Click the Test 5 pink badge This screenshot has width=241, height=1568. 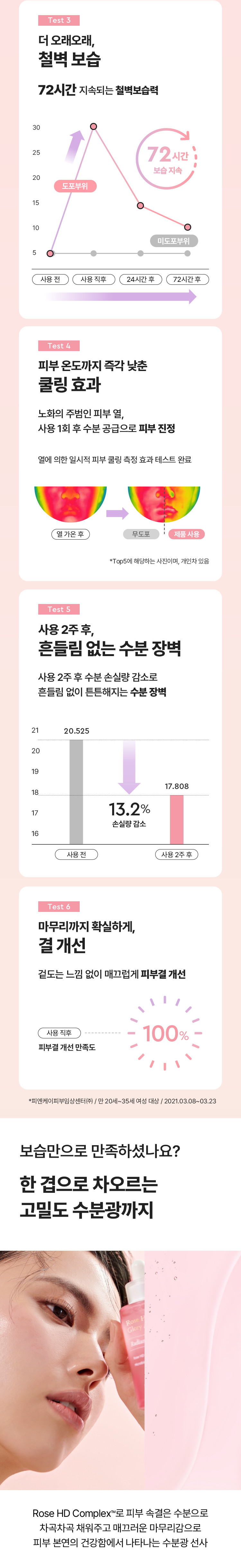(x=59, y=609)
